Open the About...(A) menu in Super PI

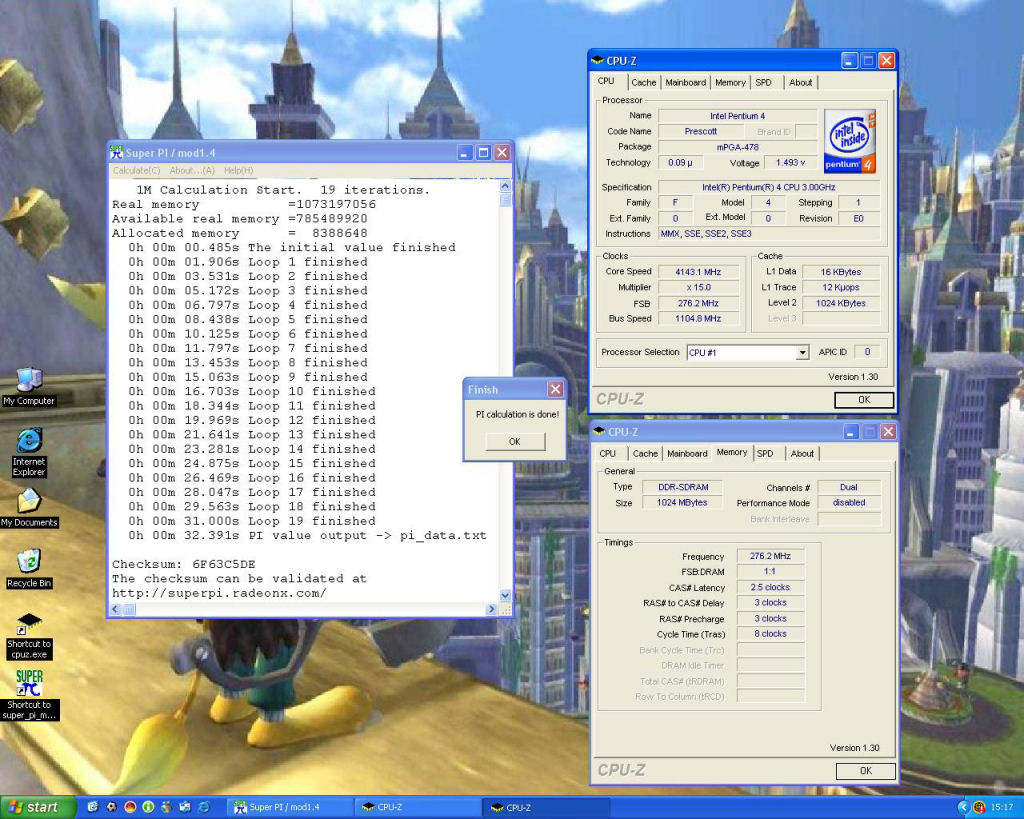(x=192, y=170)
